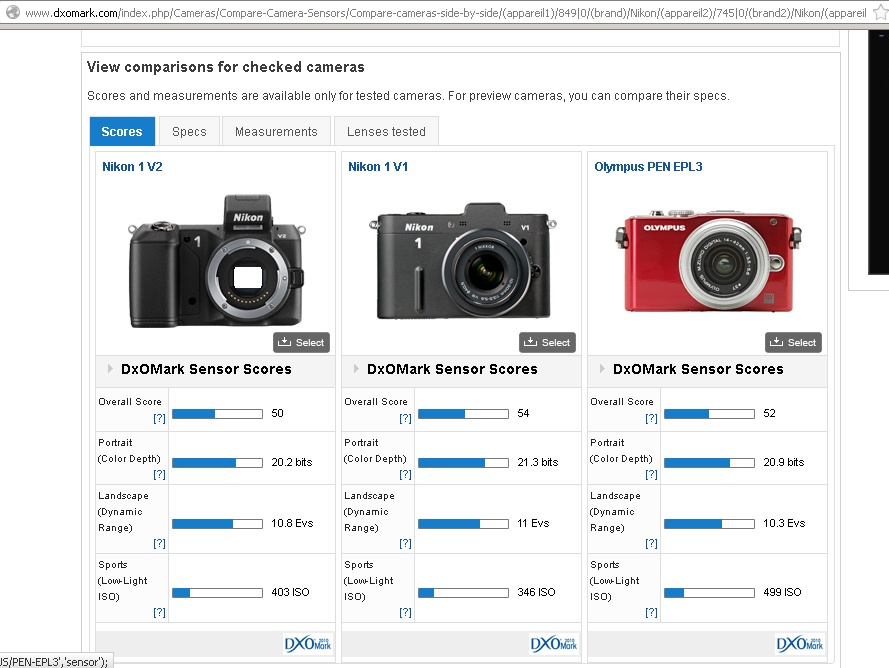Image resolution: width=889 pixels, height=668 pixels.
Task: Select the Nikon 1 V2 camera
Action: pos(302,343)
